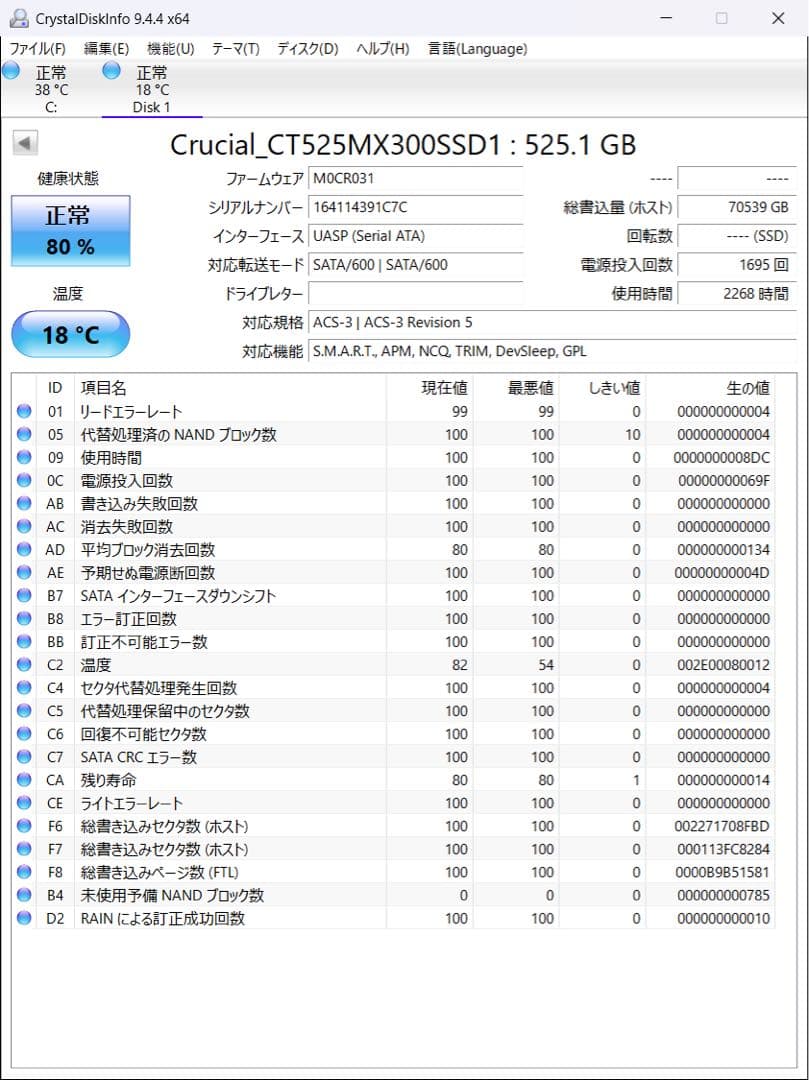
Task: Click the rotation rate field ---- (SSD)
Action: [737, 236]
